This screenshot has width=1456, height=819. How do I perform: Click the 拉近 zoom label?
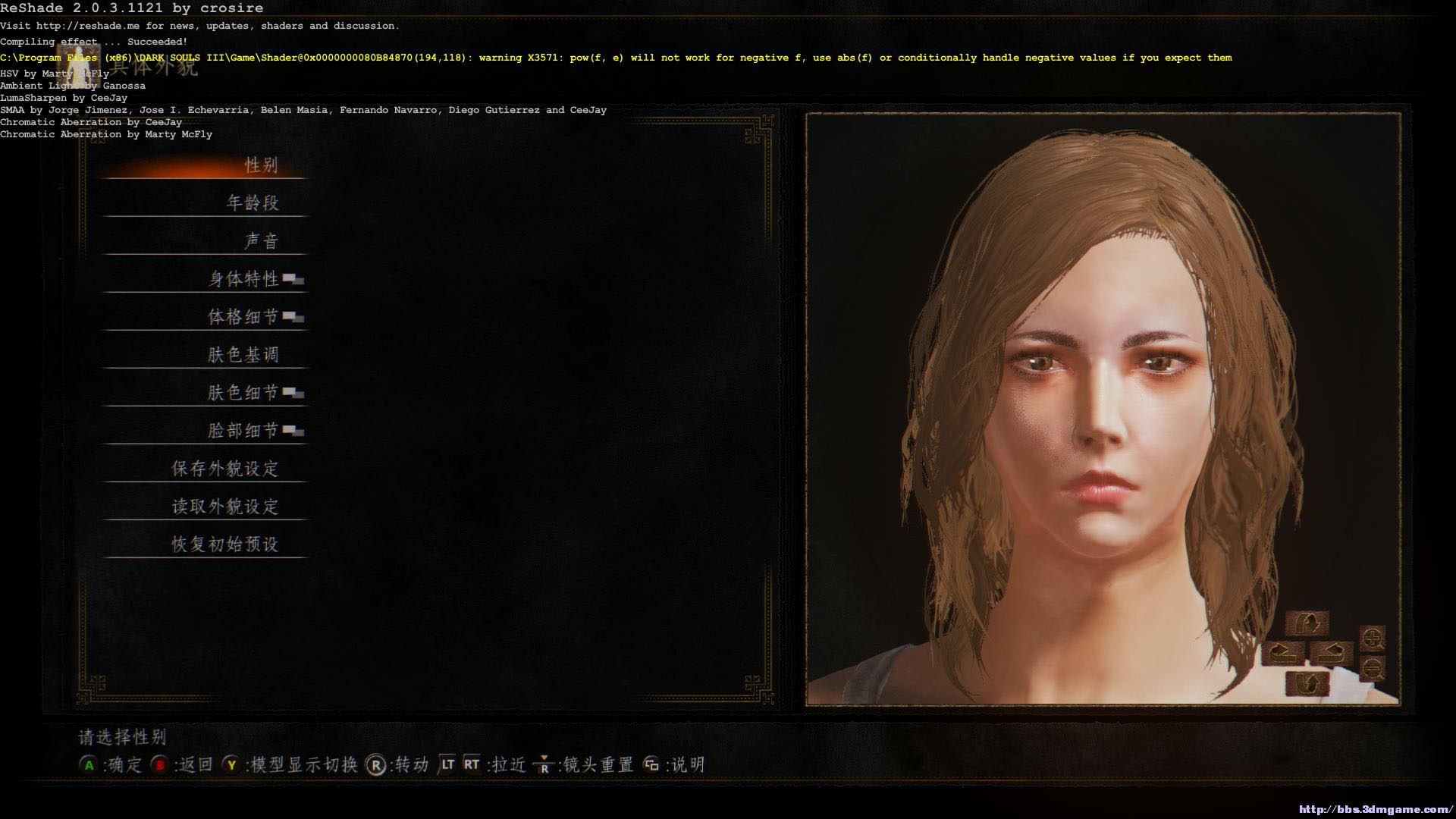pyautogui.click(x=509, y=764)
